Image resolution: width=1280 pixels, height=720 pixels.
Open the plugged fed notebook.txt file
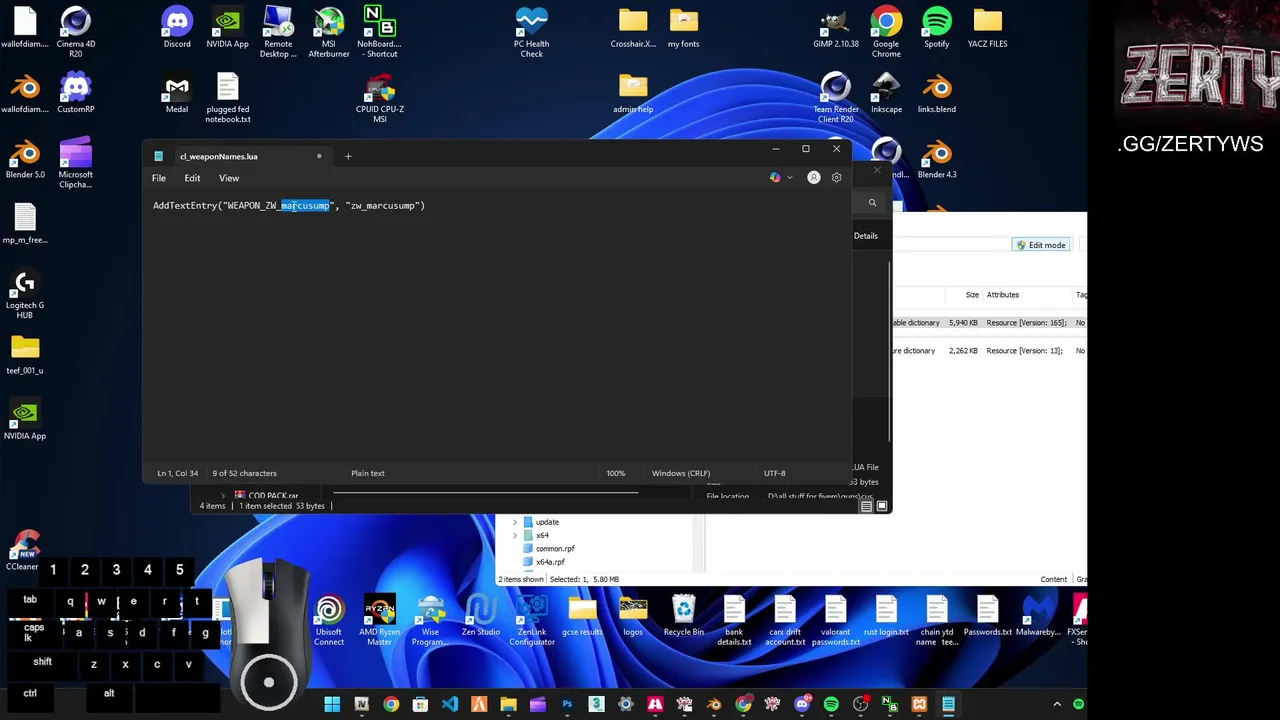(228, 98)
